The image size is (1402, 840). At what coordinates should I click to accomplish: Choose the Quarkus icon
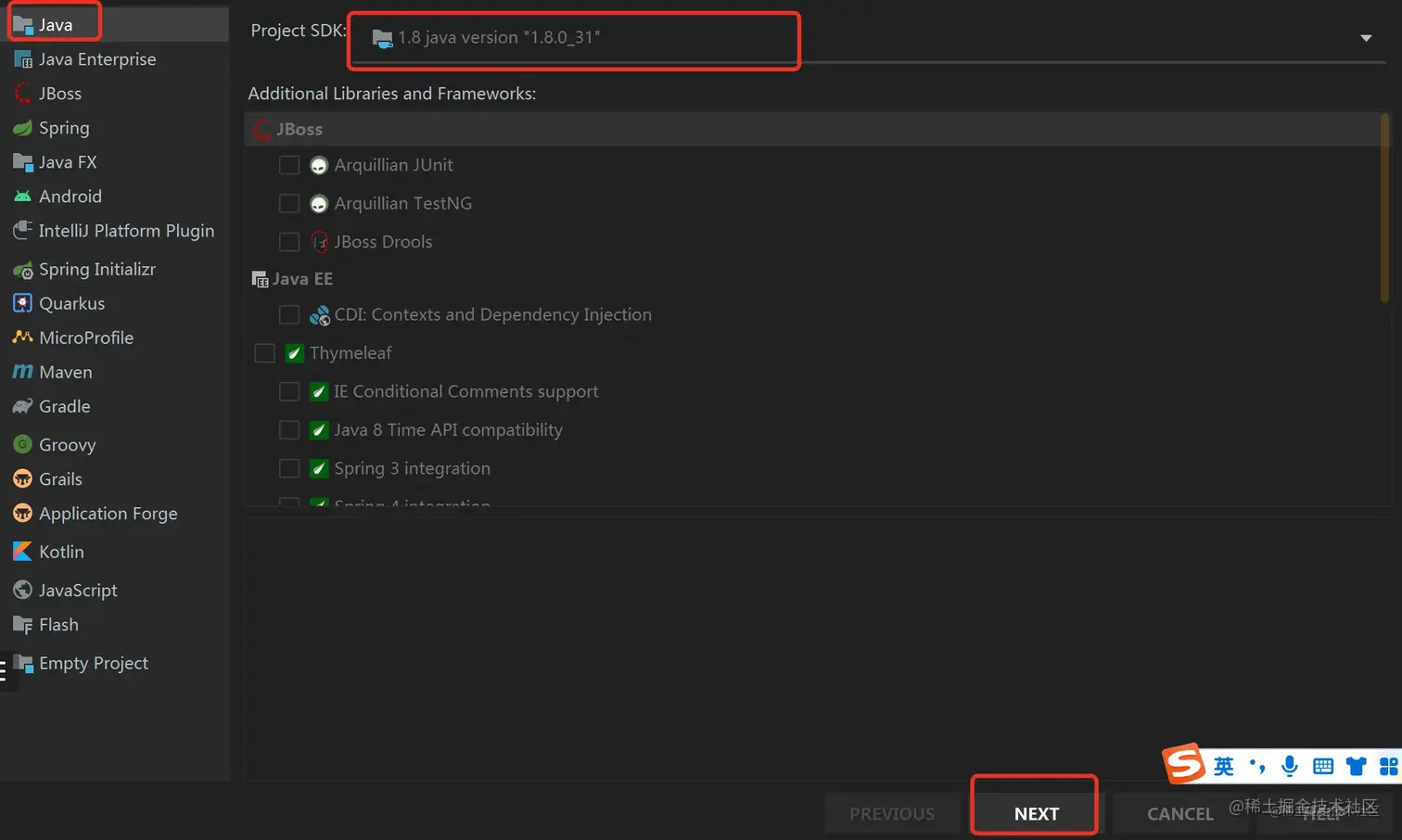pos(22,303)
